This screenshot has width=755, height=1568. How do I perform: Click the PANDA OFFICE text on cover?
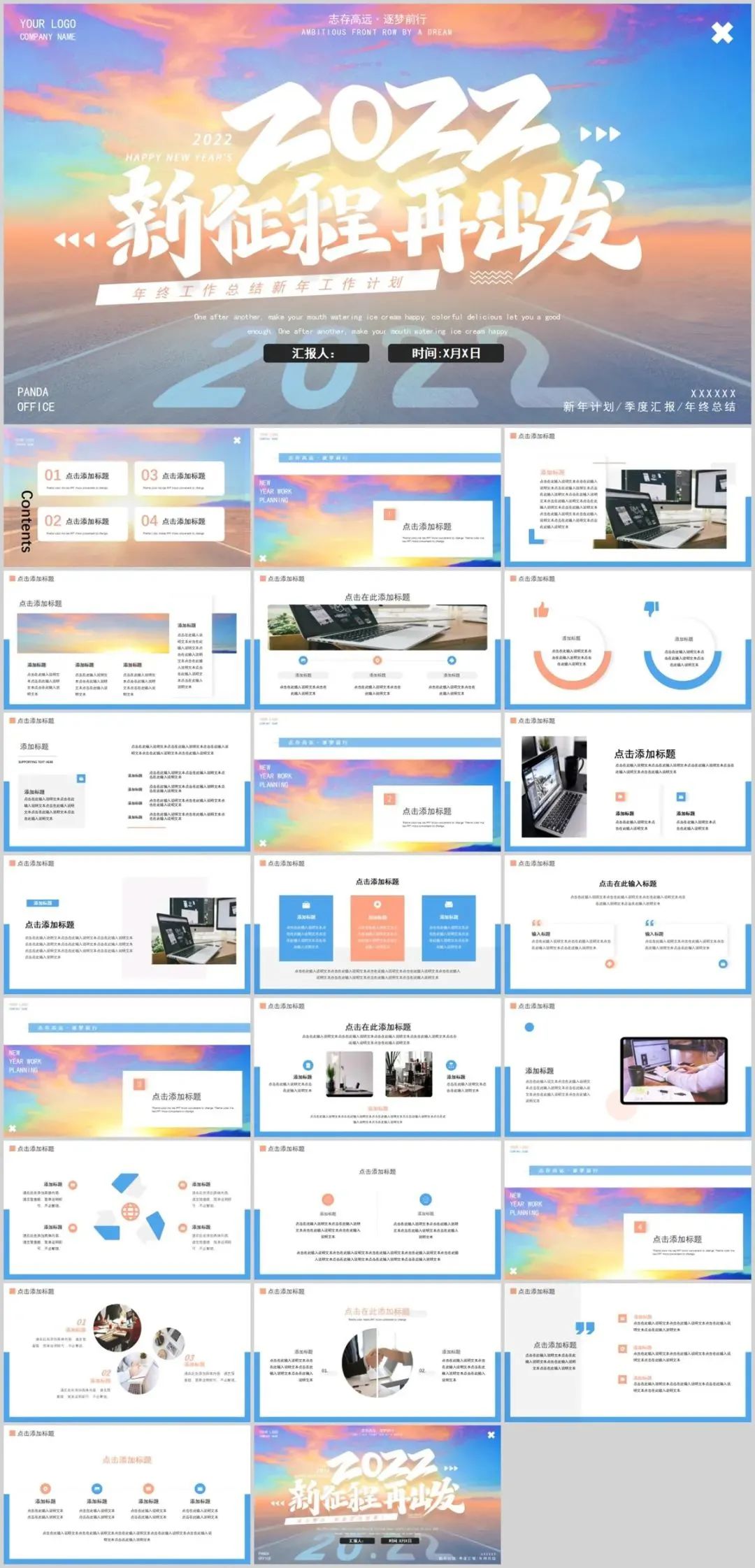[x=36, y=399]
